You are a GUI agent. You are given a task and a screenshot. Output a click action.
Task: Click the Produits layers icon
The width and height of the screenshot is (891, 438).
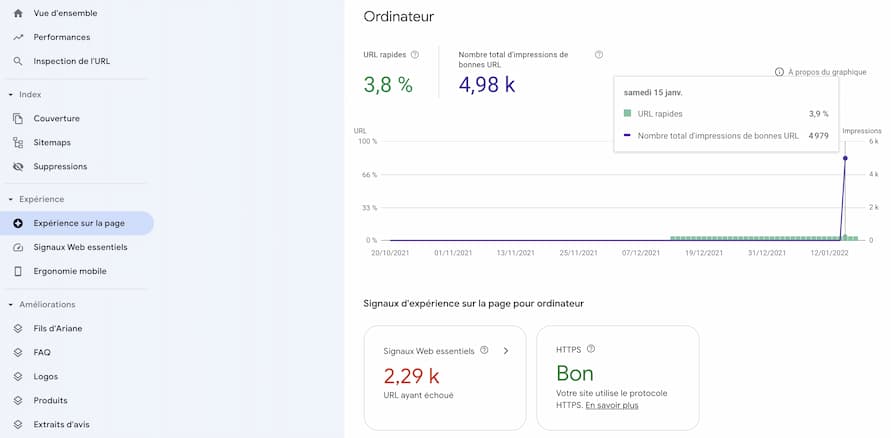pos(18,401)
